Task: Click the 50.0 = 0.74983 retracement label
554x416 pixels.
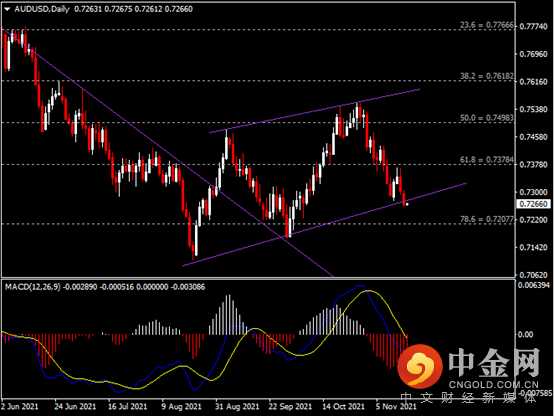Action: coord(487,118)
